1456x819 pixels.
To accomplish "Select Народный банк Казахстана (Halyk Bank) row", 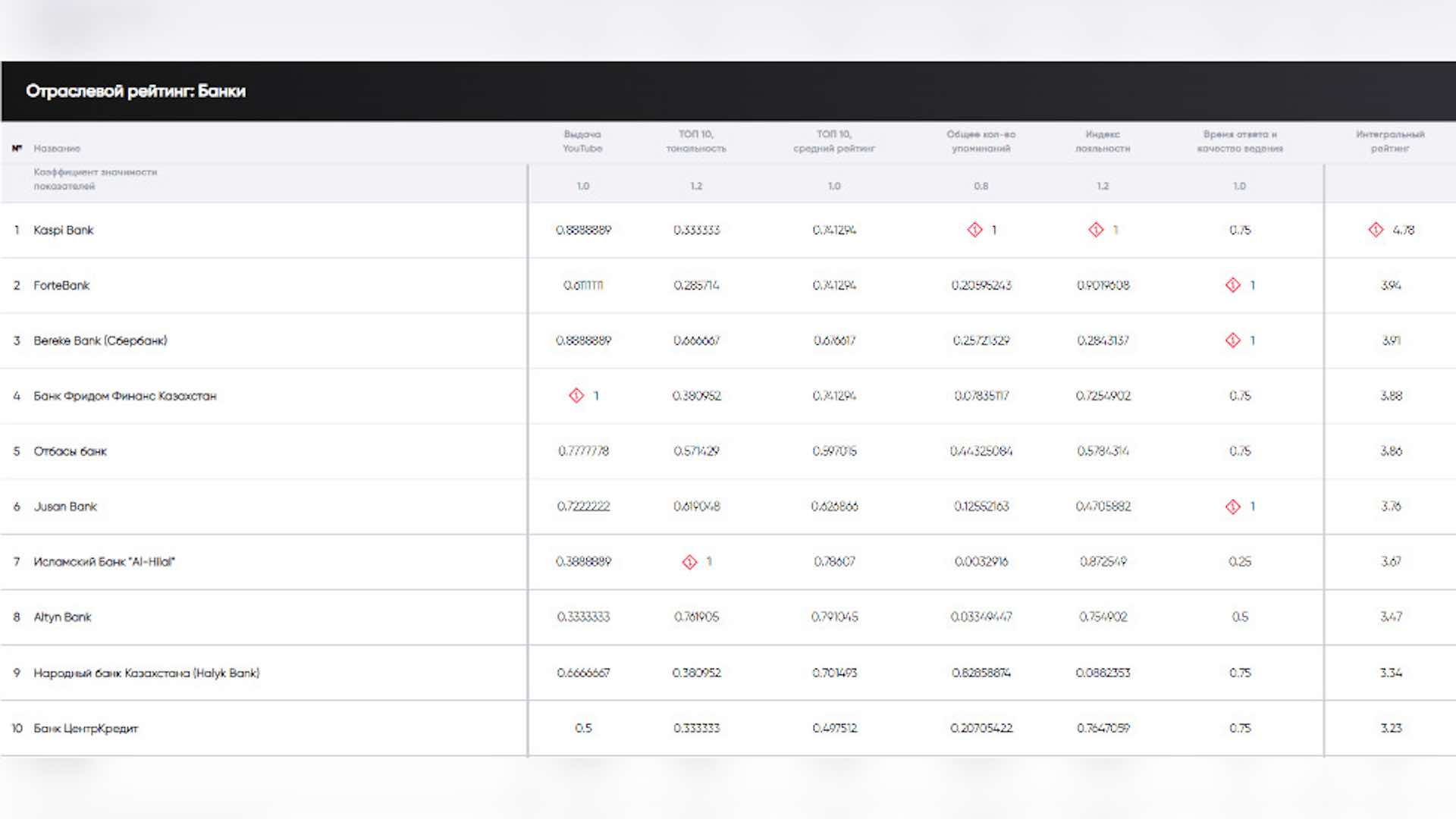I will pyautogui.click(x=728, y=673).
